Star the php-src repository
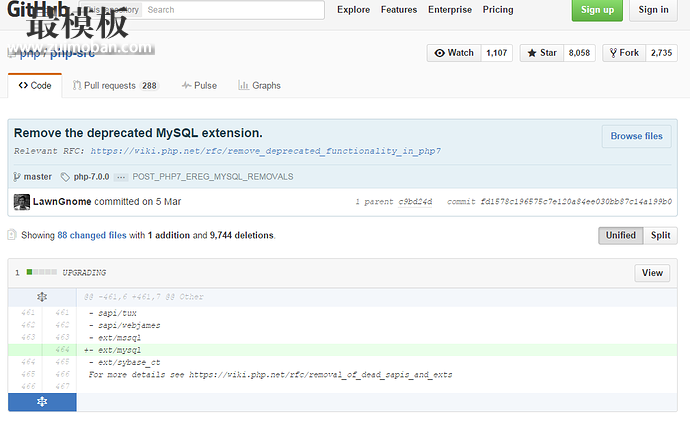This screenshot has width=690, height=421. 542,53
